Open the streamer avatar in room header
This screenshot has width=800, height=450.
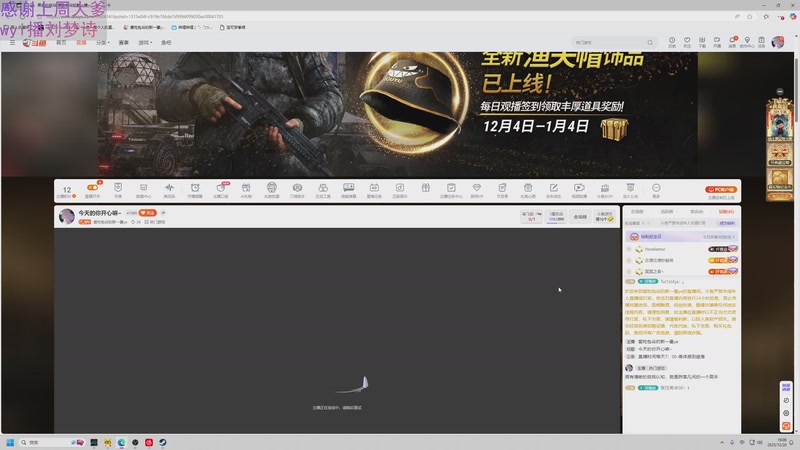click(x=67, y=216)
